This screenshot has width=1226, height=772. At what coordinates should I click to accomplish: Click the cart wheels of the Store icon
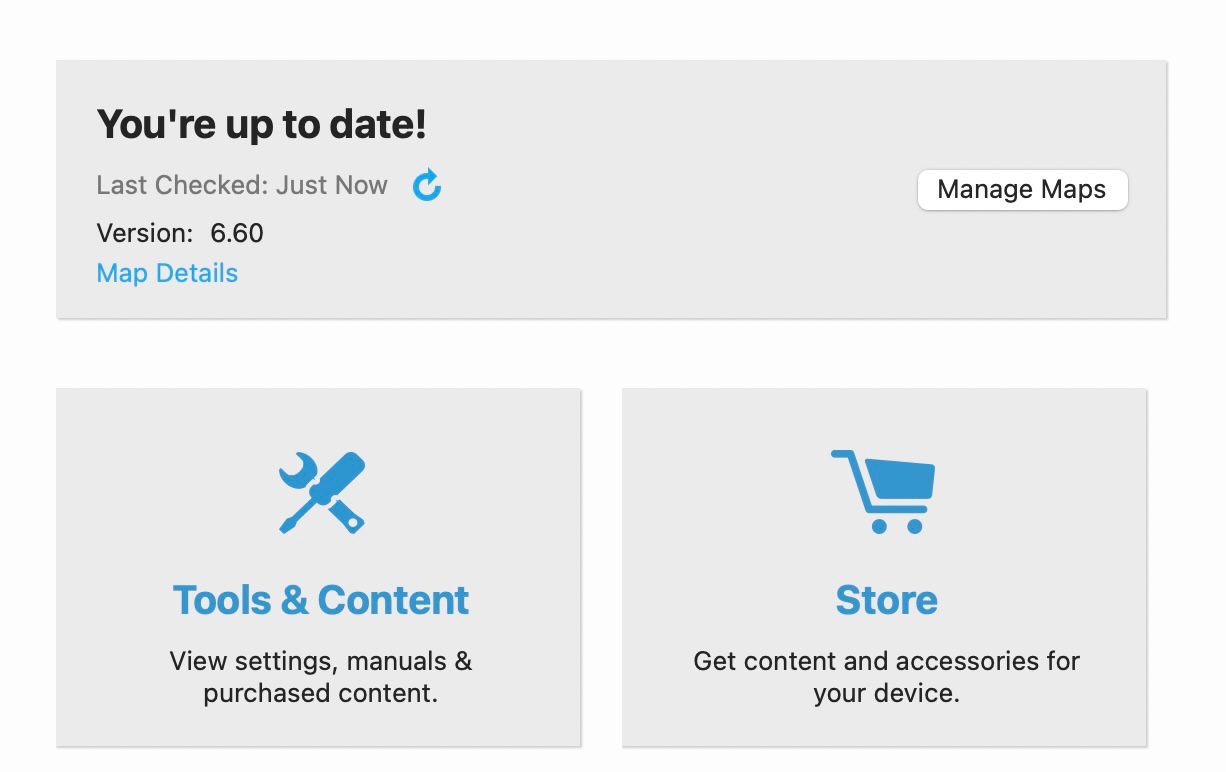[x=897, y=525]
